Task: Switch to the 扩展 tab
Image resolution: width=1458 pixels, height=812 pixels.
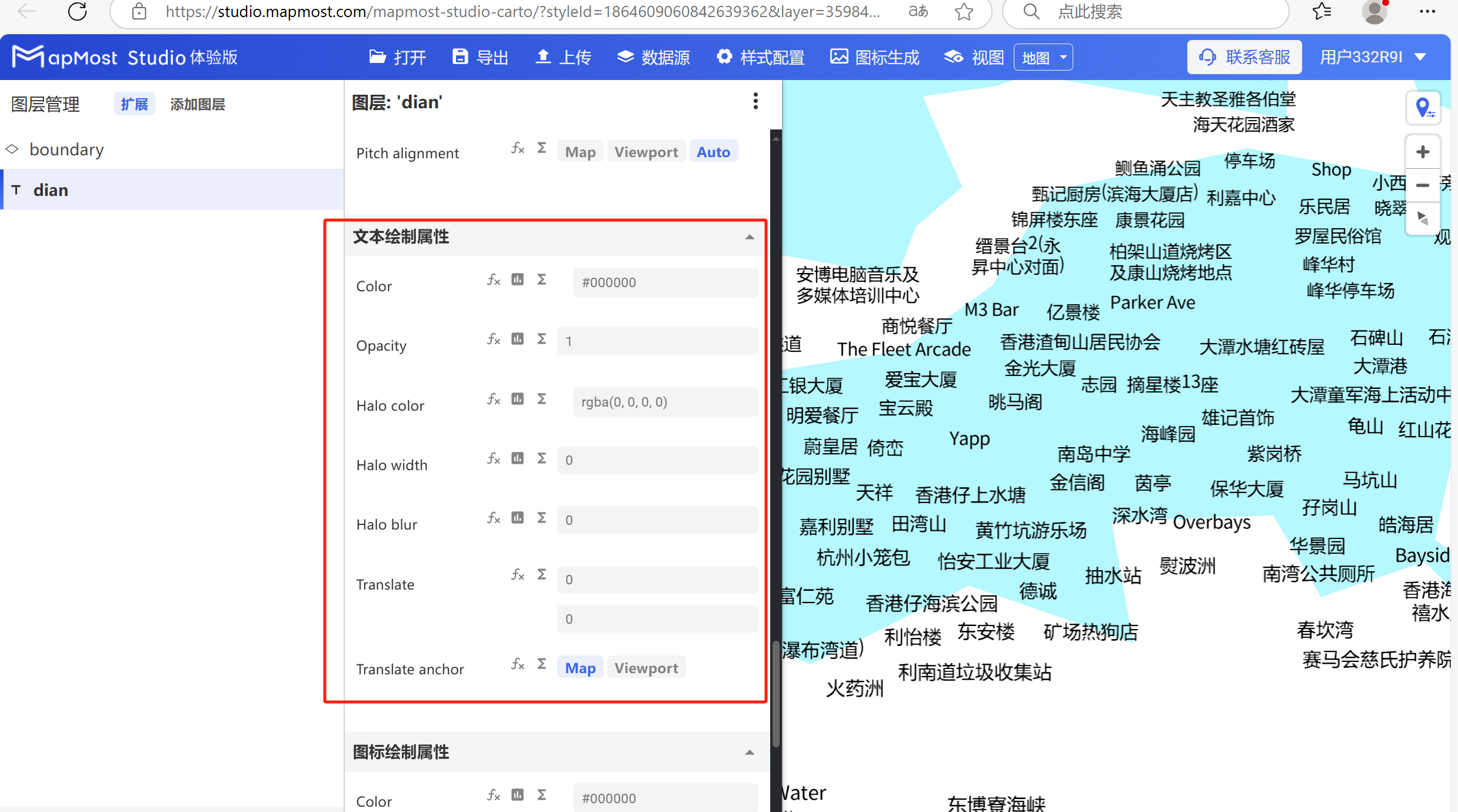Action: (134, 104)
